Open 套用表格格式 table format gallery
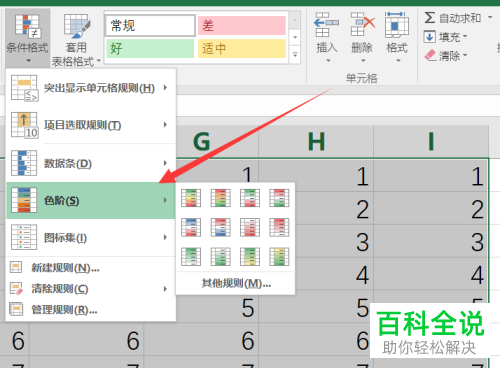The height and width of the screenshot is (368, 500). coord(76,40)
